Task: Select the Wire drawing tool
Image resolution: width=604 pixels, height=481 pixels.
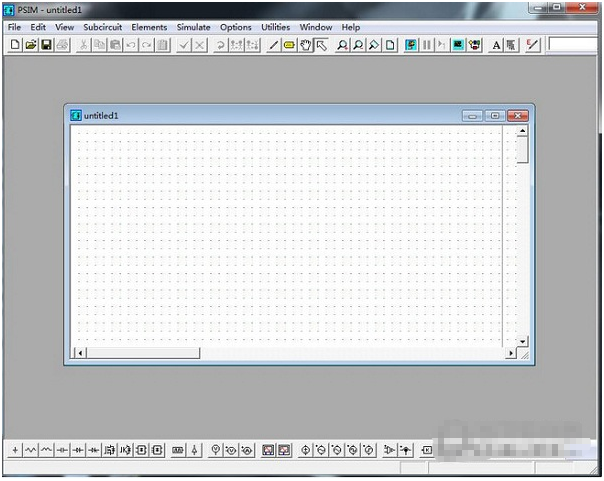Action: pos(274,45)
